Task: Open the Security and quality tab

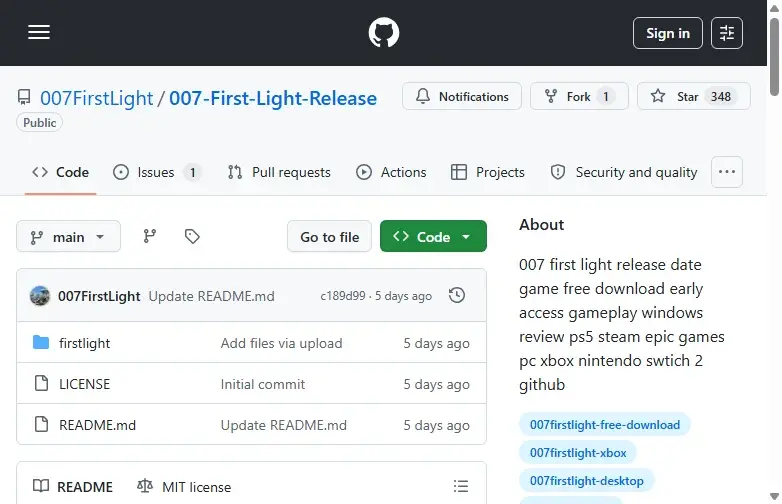Action: click(623, 172)
